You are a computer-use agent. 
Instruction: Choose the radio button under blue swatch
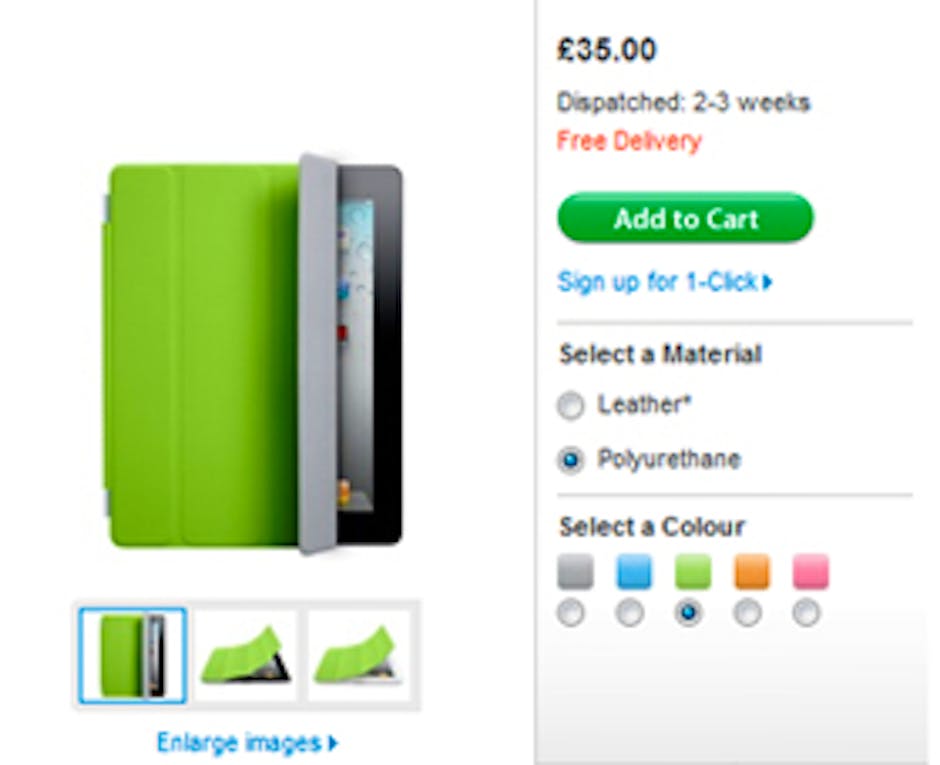point(629,613)
